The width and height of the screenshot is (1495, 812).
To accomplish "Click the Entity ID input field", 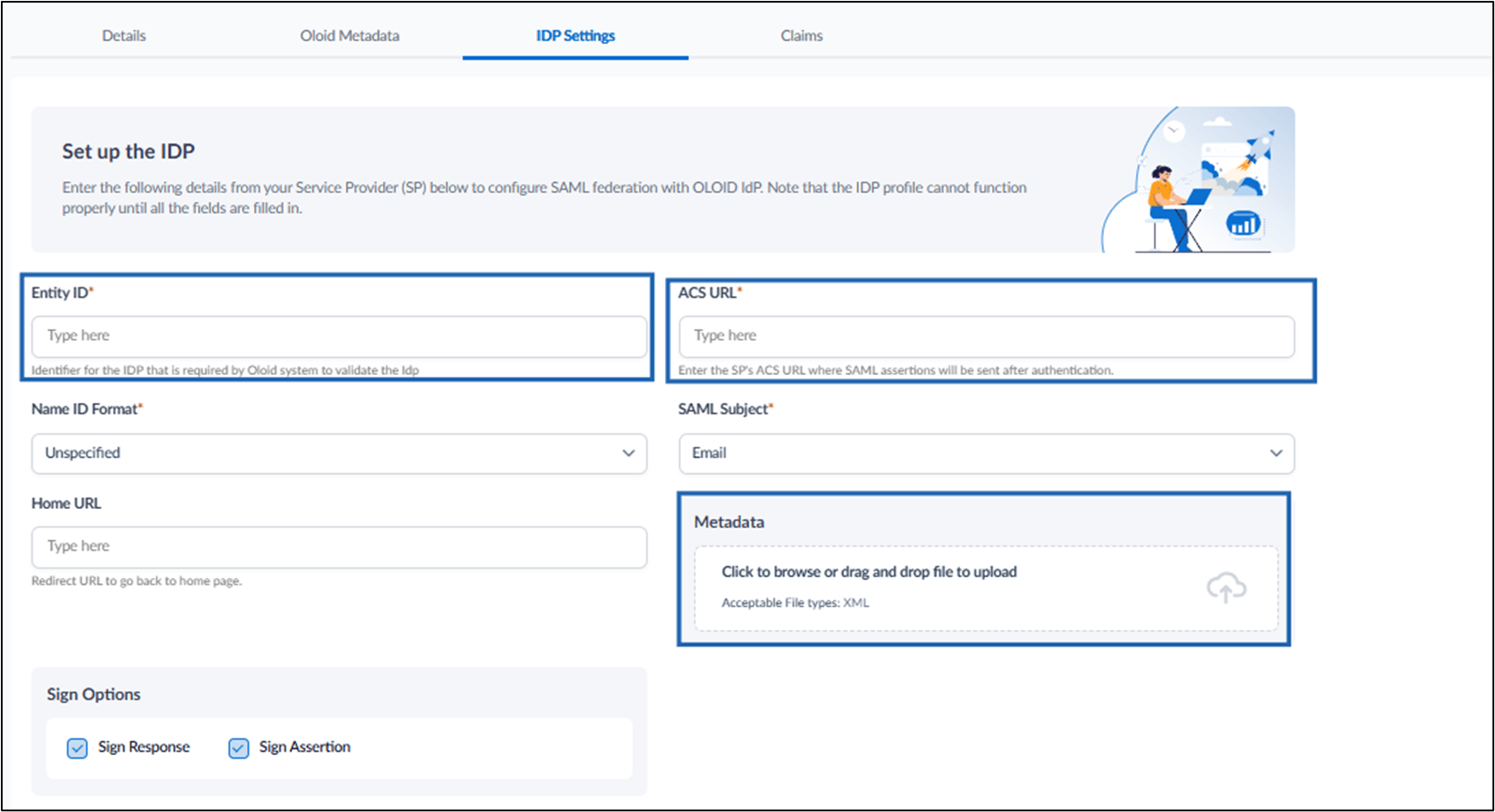I will pyautogui.click(x=339, y=336).
